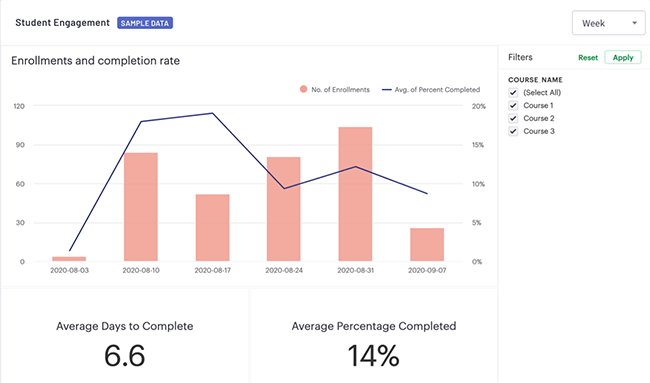The image size is (650, 383).
Task: Select the 2020-08-10 enrollment bar
Action: (x=141, y=207)
